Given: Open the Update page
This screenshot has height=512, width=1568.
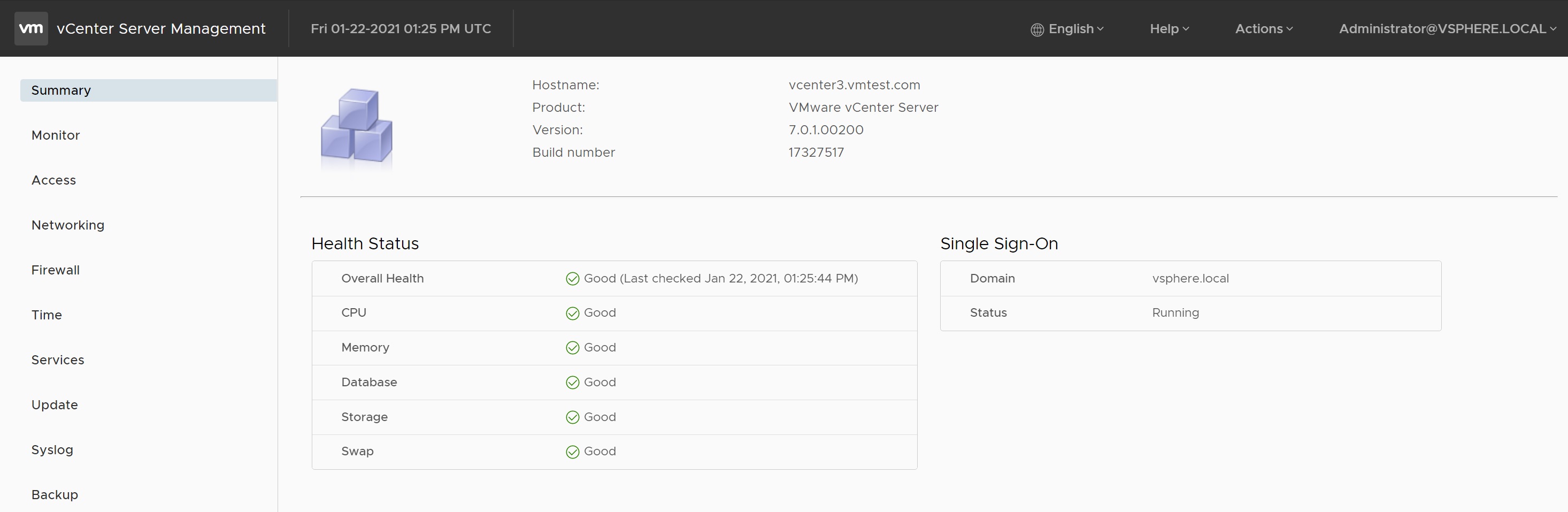Looking at the screenshot, I should tap(55, 405).
